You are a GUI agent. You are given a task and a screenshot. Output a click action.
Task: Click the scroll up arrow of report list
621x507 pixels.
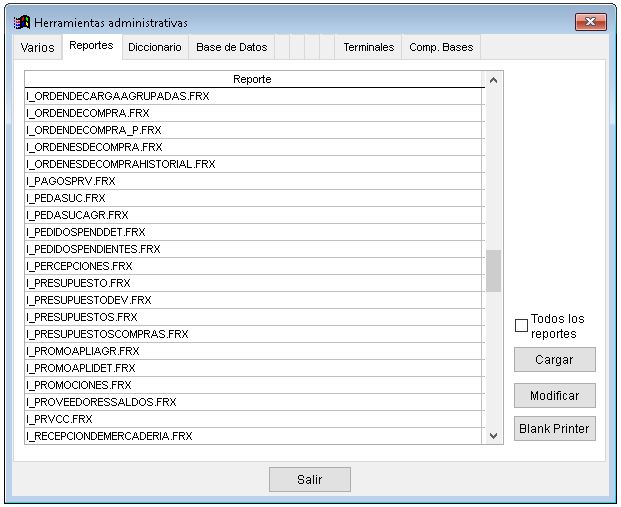[493, 79]
